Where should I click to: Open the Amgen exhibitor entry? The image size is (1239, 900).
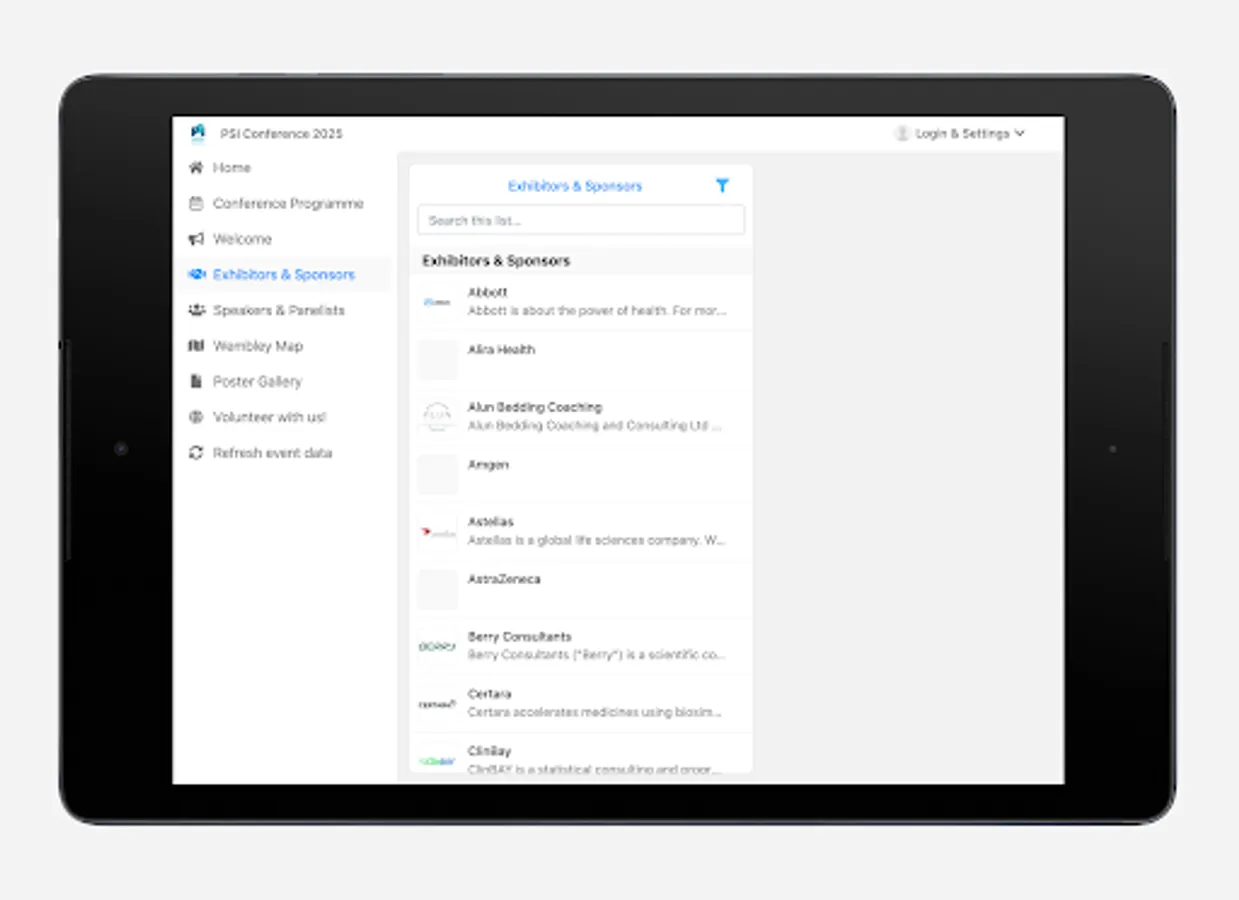click(x=581, y=474)
